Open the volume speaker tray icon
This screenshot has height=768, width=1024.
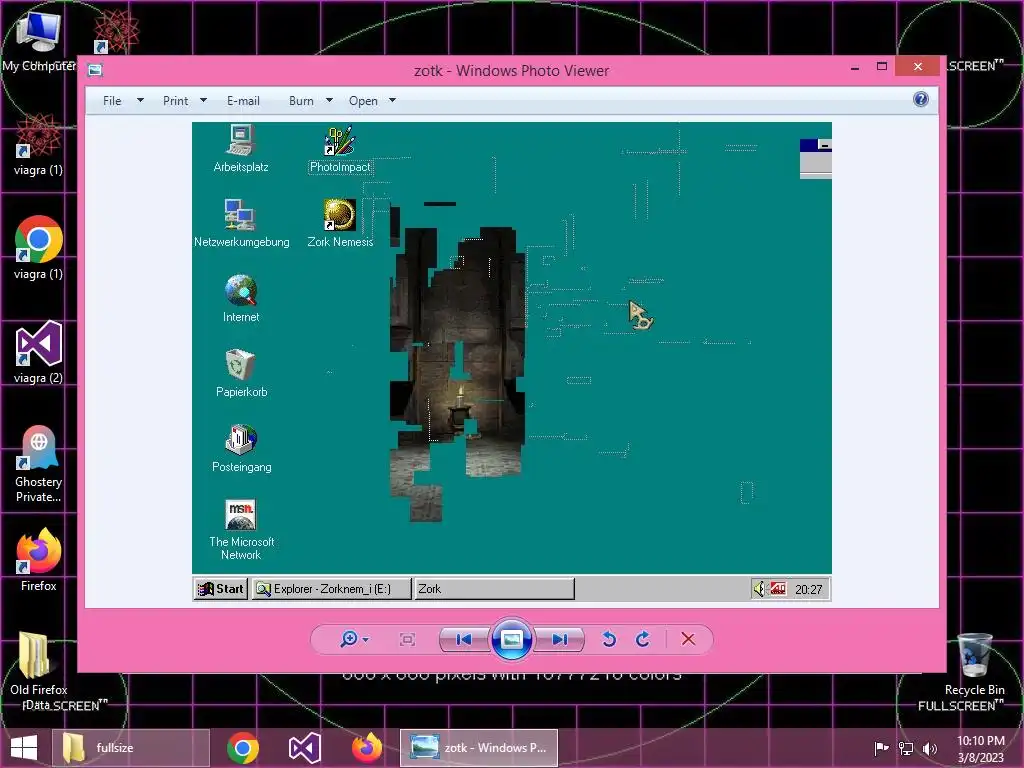tap(929, 748)
